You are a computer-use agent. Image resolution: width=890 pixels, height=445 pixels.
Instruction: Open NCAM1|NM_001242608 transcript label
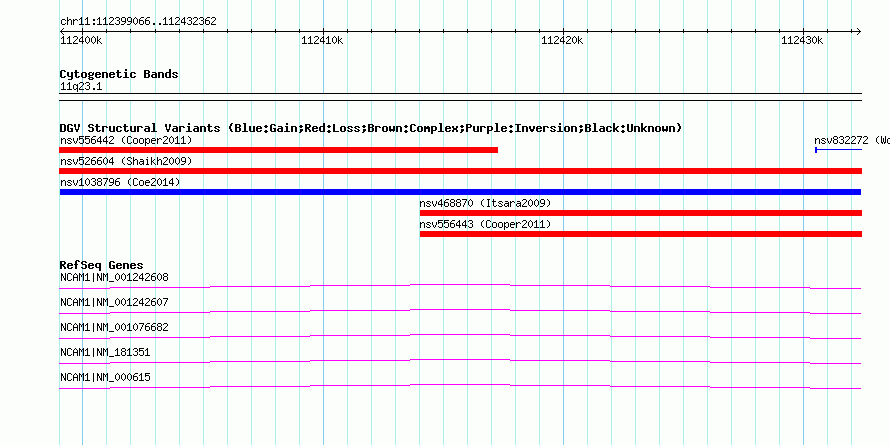(114, 278)
